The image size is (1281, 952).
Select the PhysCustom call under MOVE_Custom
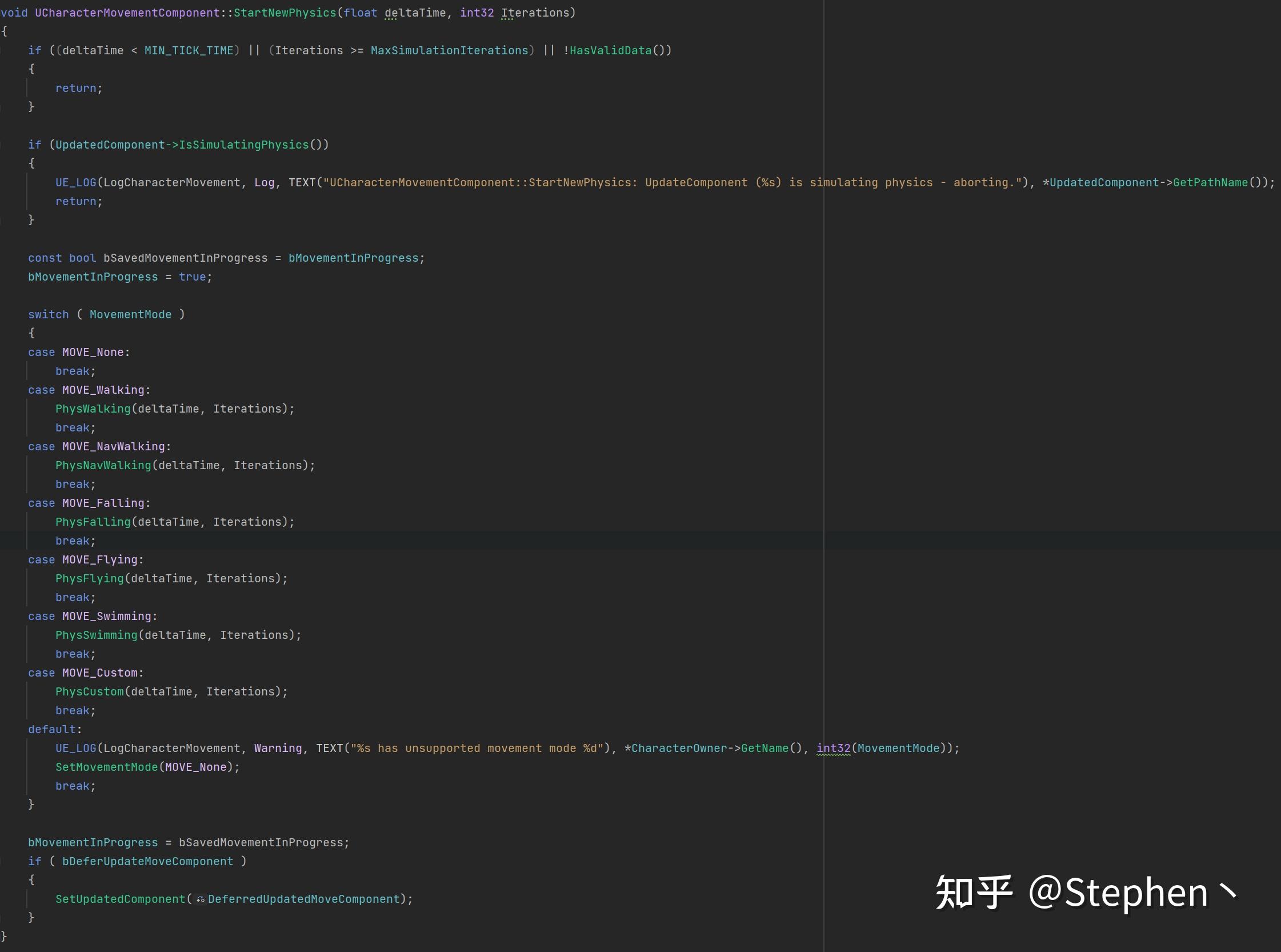(89, 691)
